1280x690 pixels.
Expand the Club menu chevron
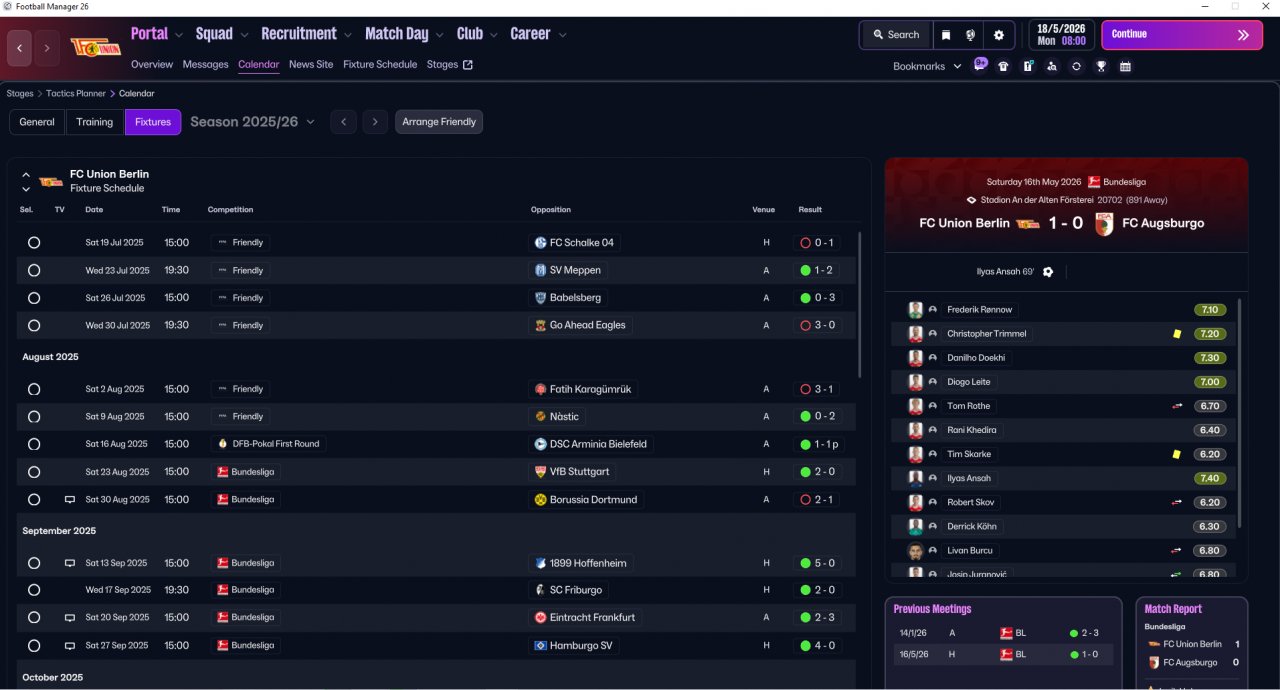point(494,35)
